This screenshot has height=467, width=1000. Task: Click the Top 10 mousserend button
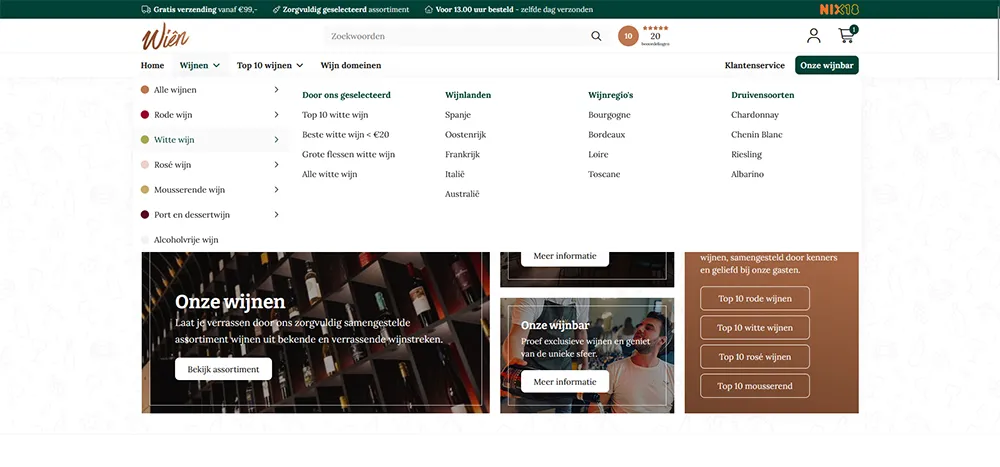click(754, 386)
